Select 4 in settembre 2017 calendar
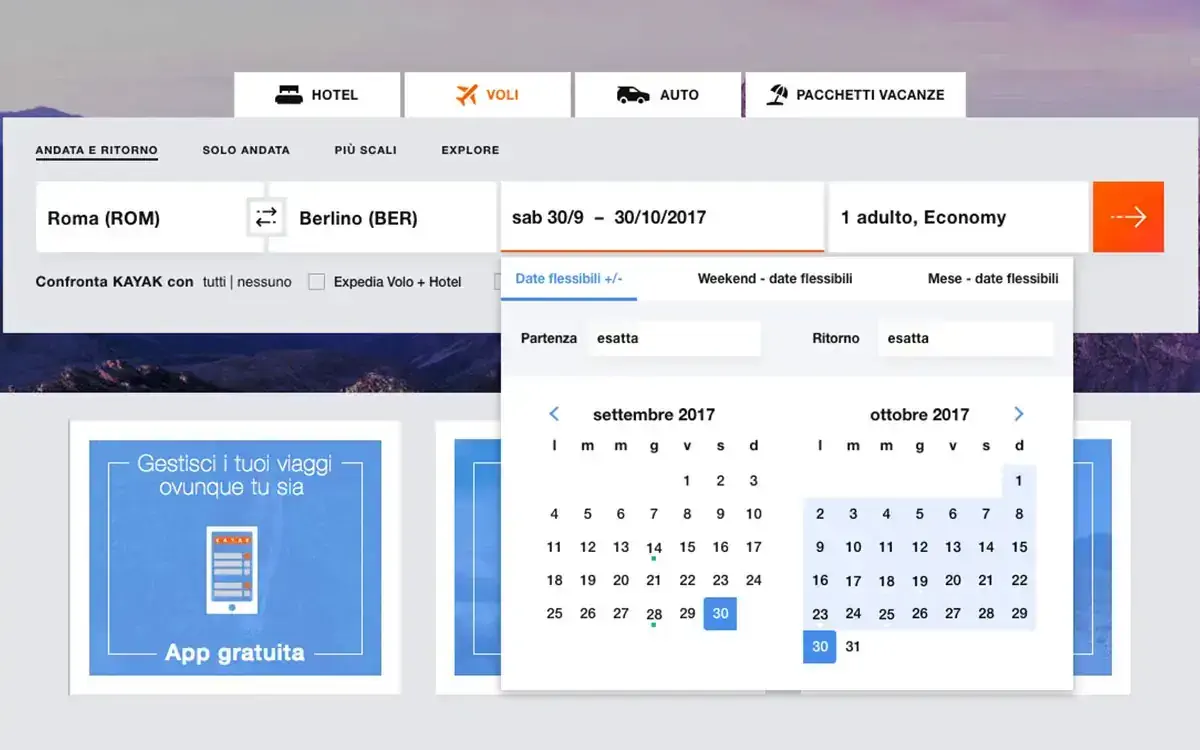The height and width of the screenshot is (750, 1200). [x=555, y=514]
